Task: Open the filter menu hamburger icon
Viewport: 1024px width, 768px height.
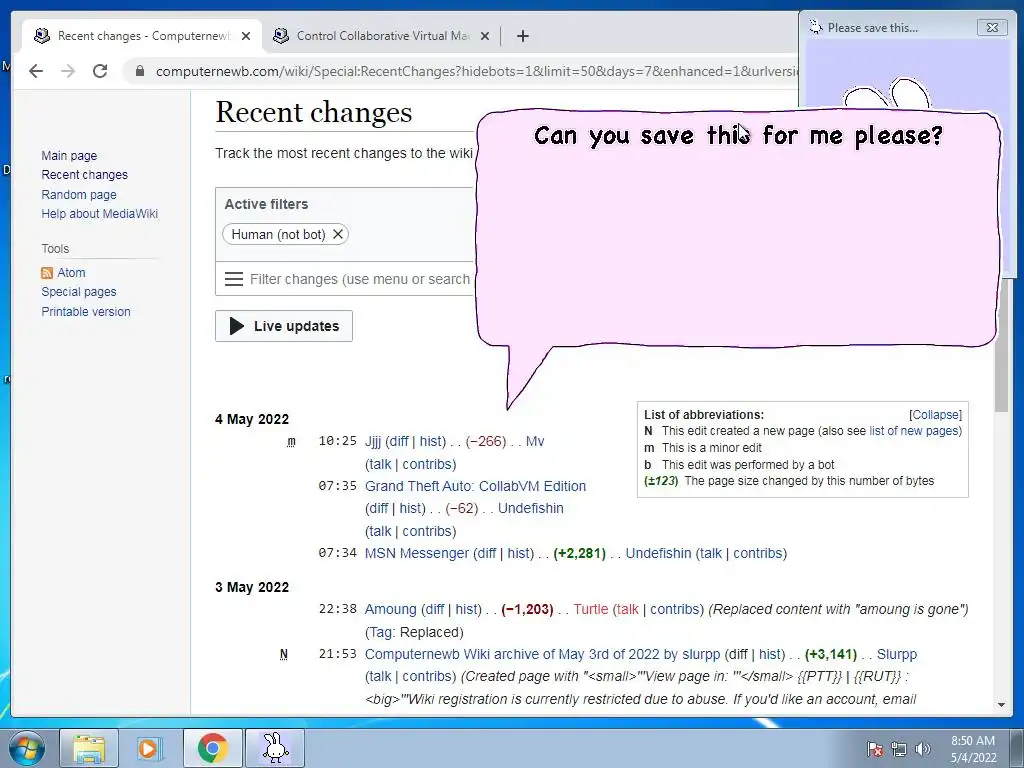Action: (234, 279)
